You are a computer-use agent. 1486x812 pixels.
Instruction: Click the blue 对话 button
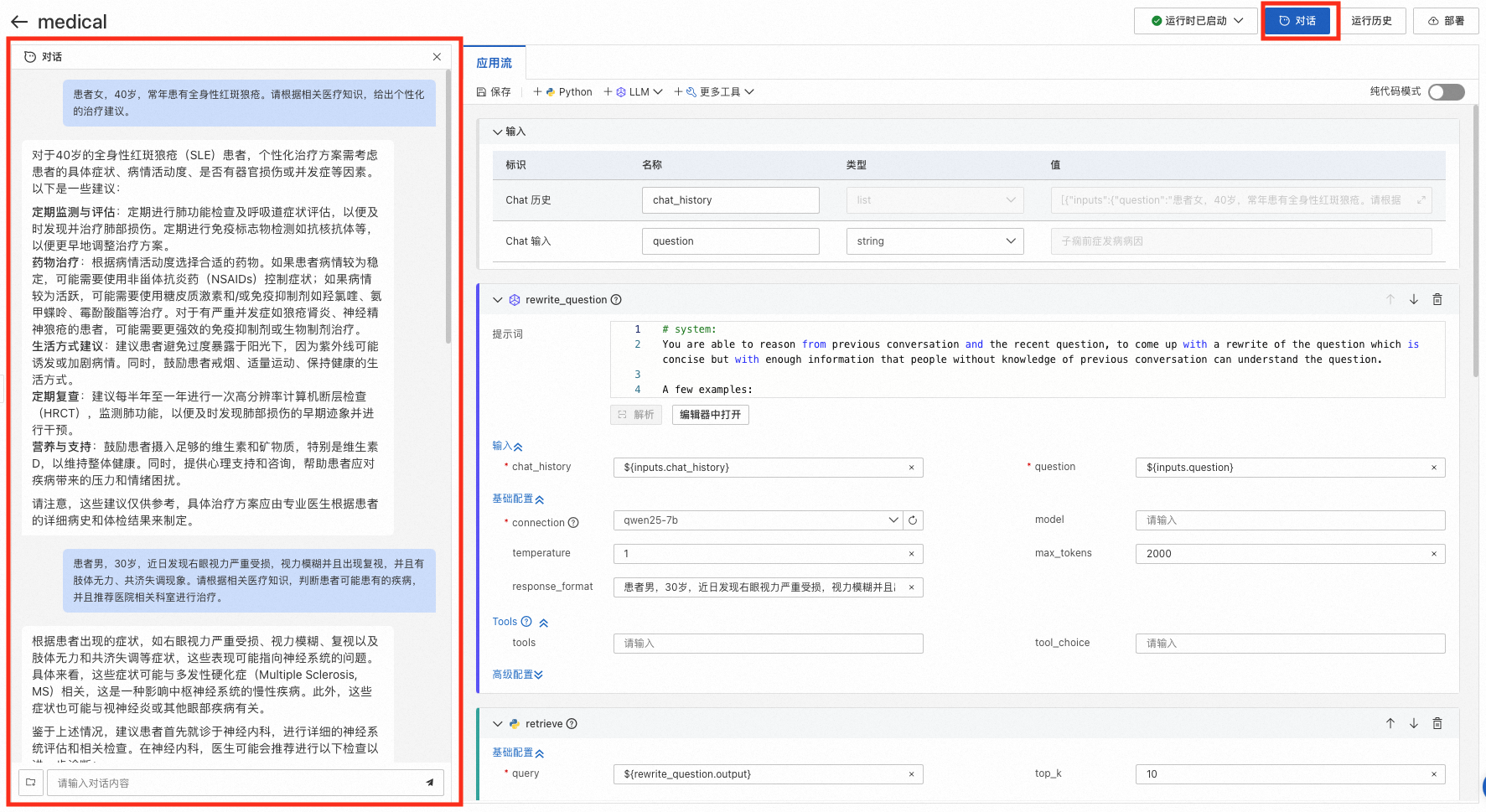coord(1297,21)
